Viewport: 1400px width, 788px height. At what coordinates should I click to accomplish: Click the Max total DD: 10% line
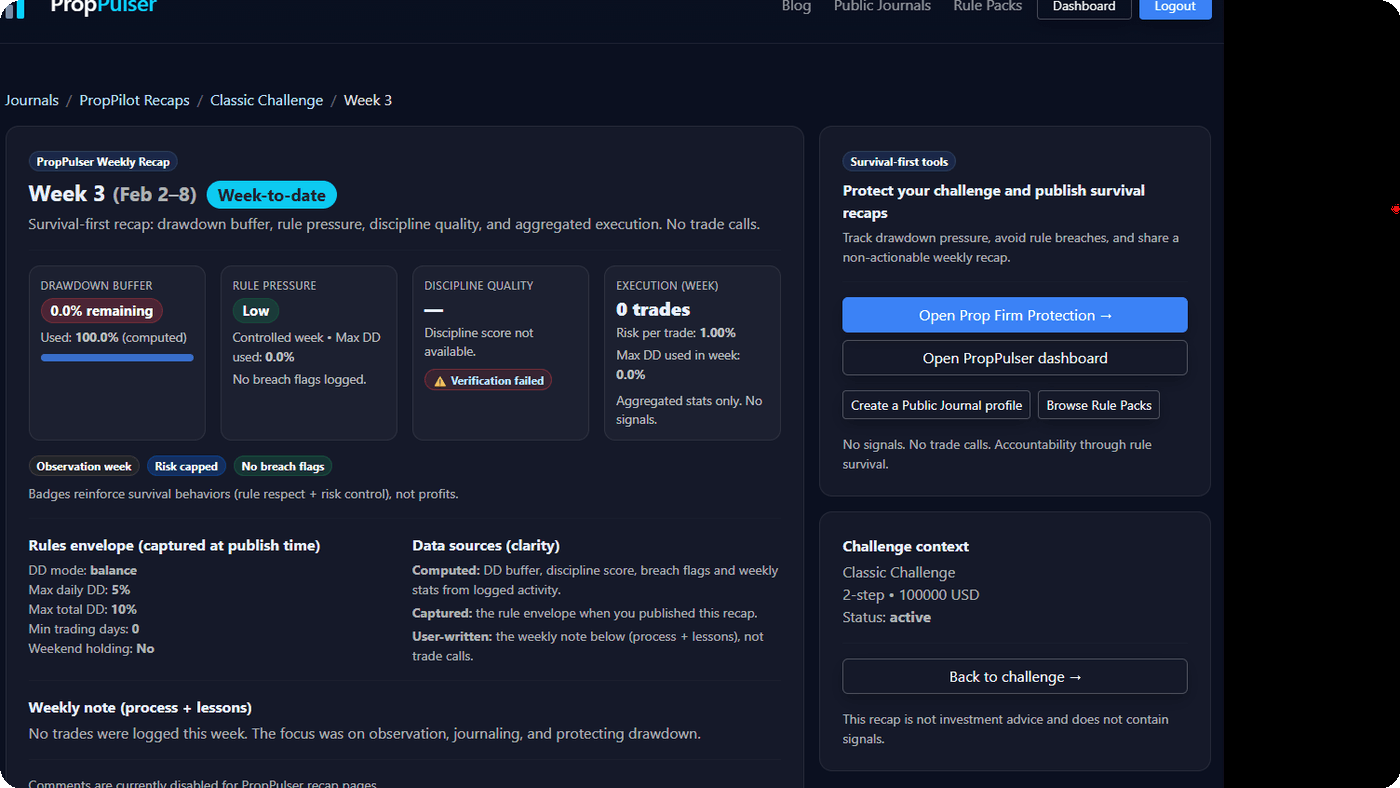pyautogui.click(x=83, y=609)
